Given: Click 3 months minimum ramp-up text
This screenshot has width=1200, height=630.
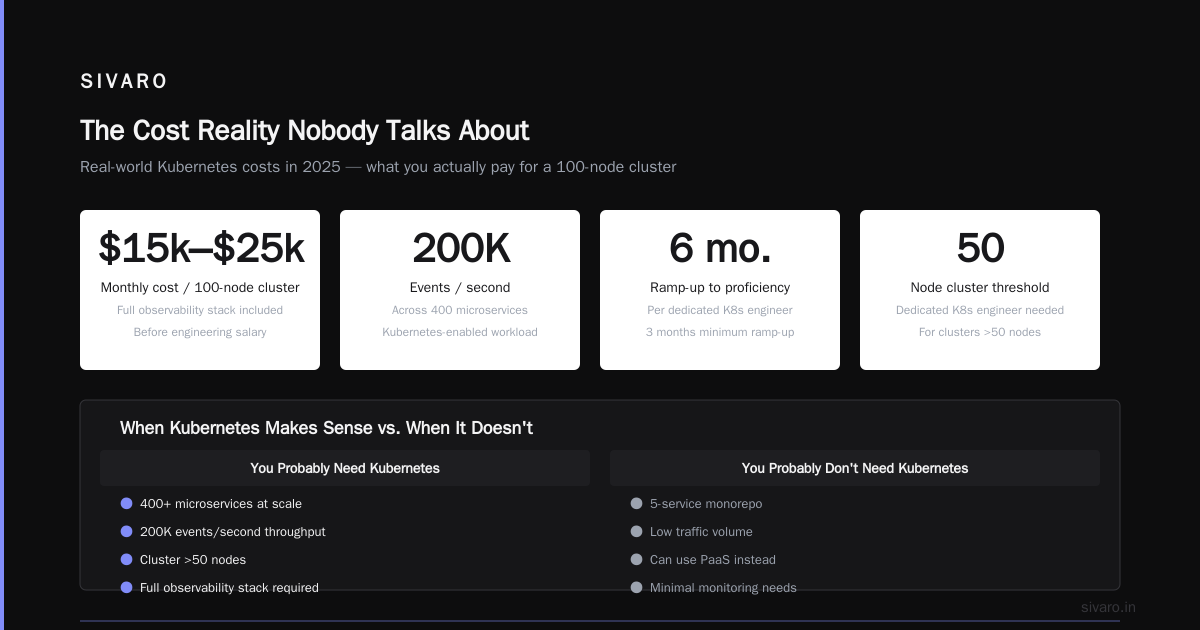Looking at the screenshot, I should pyautogui.click(x=720, y=332).
